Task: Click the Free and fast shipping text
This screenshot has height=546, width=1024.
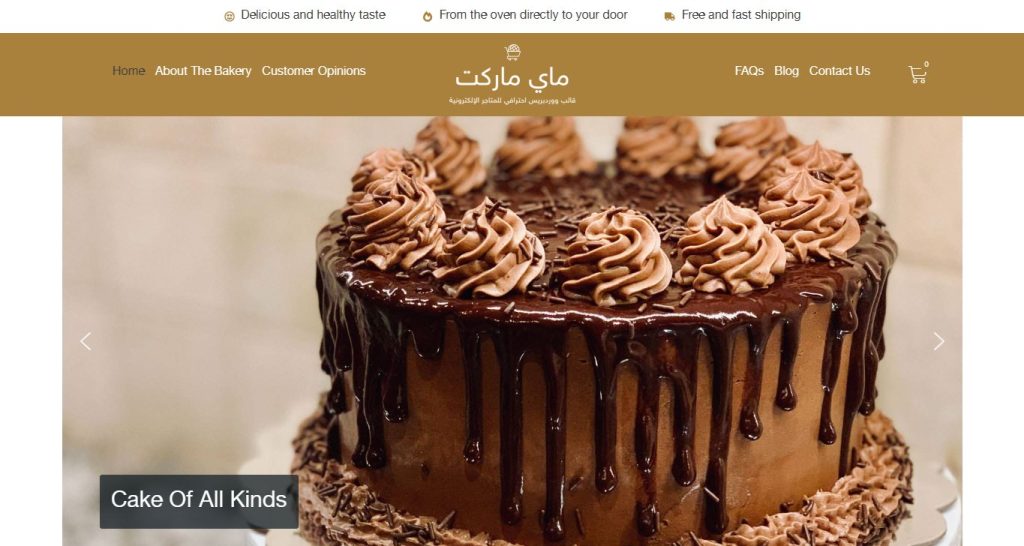Action: [x=741, y=14]
